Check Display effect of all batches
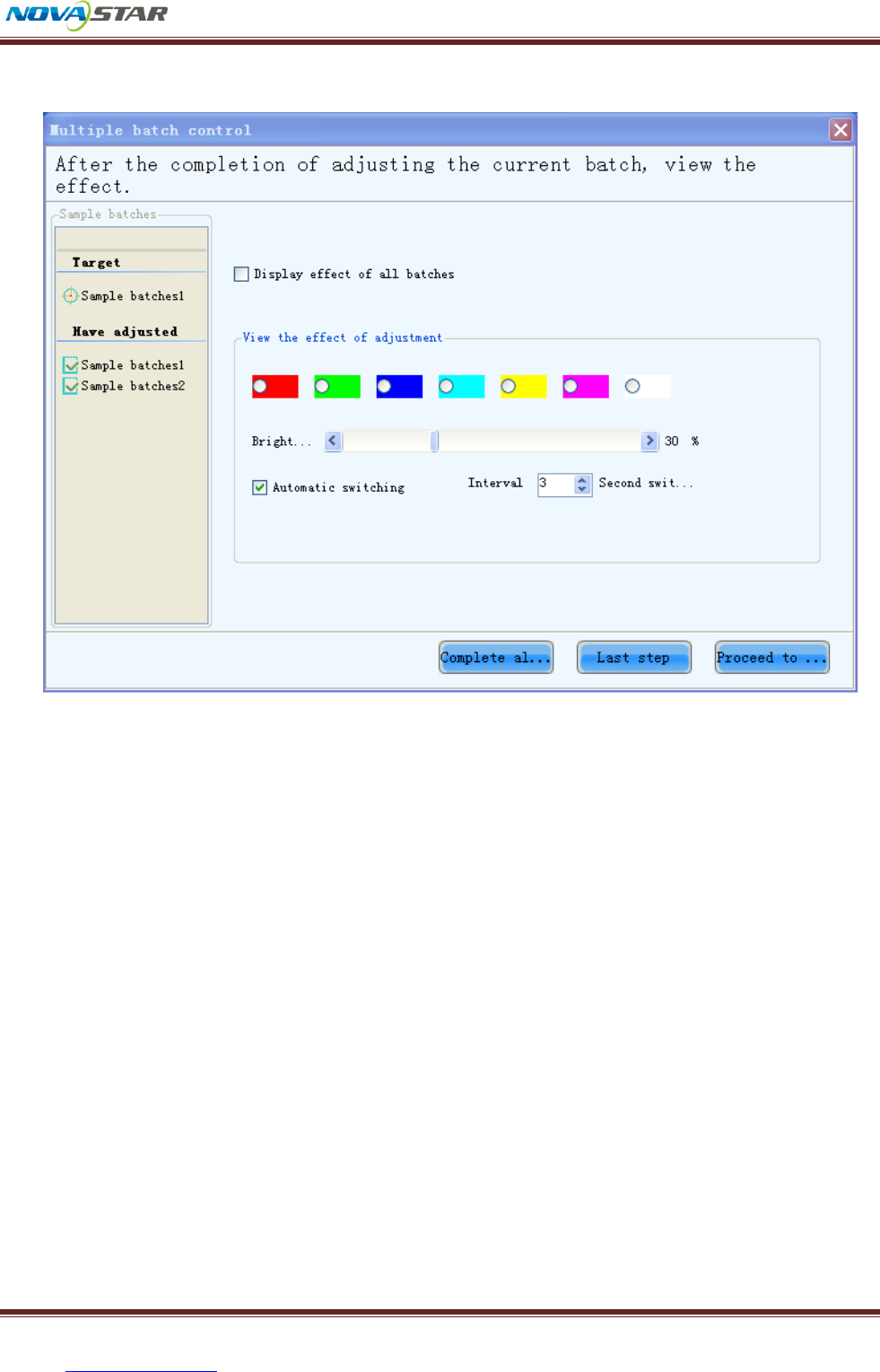The width and height of the screenshot is (880, 1372). [241, 275]
